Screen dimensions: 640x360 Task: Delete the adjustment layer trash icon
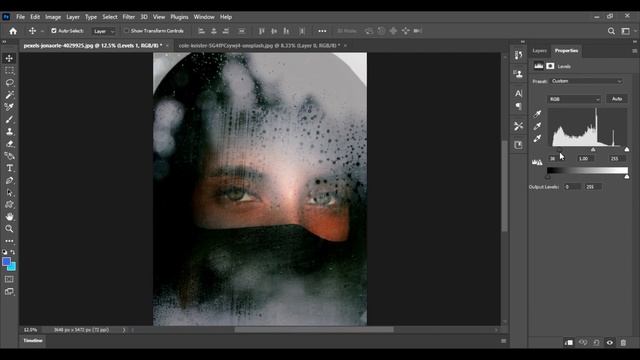623,342
